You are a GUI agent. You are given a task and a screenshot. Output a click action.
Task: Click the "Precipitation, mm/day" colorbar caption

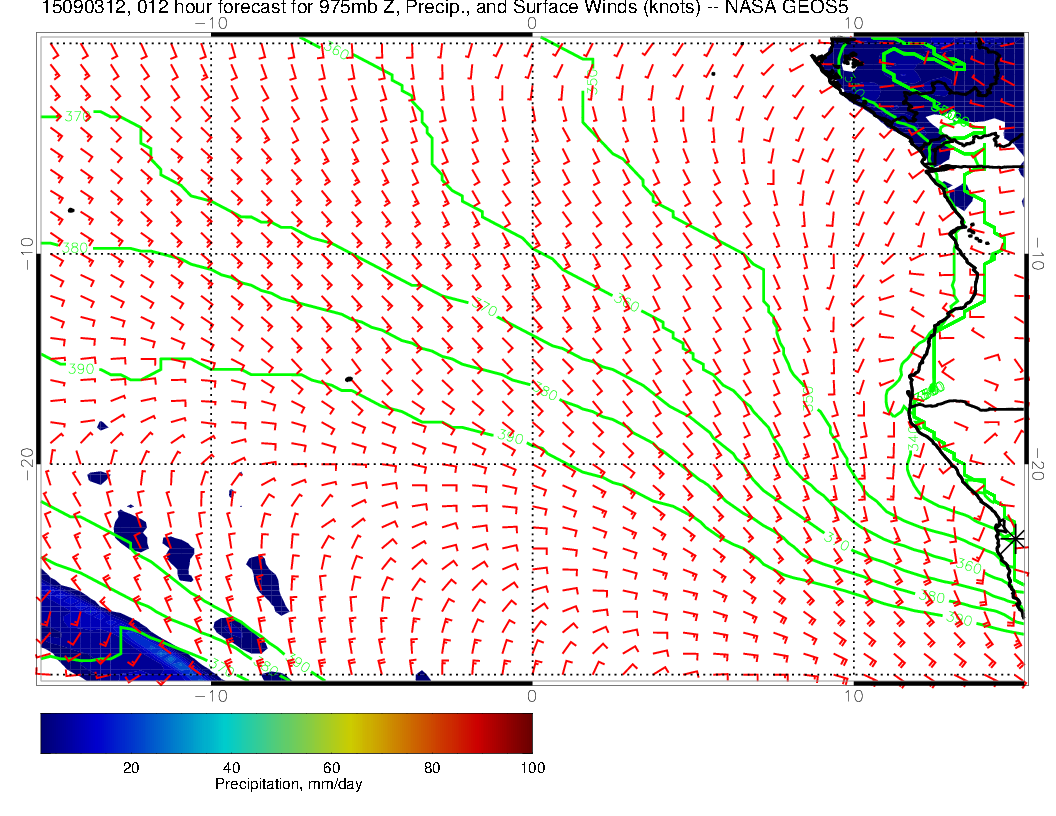coord(289,785)
